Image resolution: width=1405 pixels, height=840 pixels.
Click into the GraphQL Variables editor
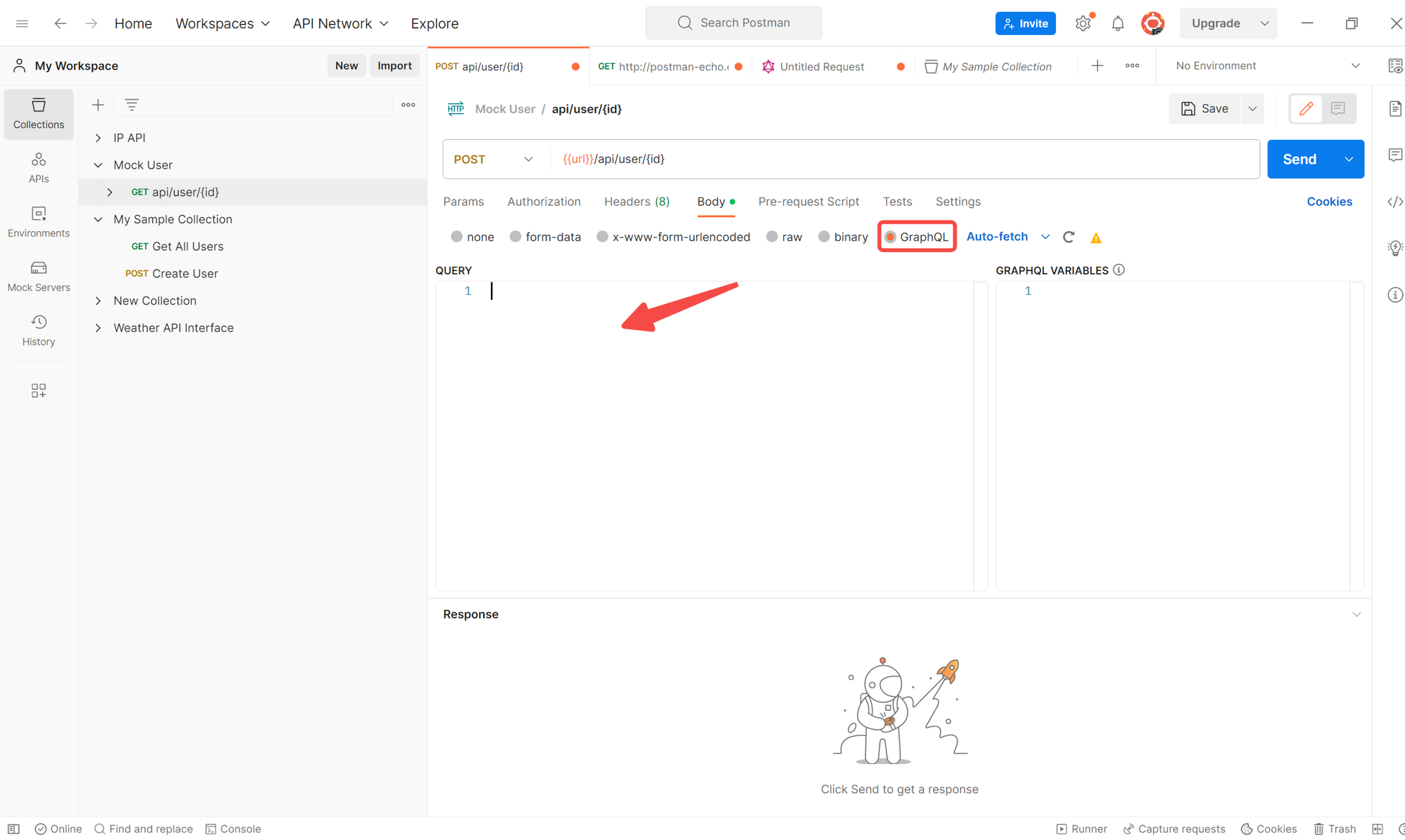click(1179, 435)
